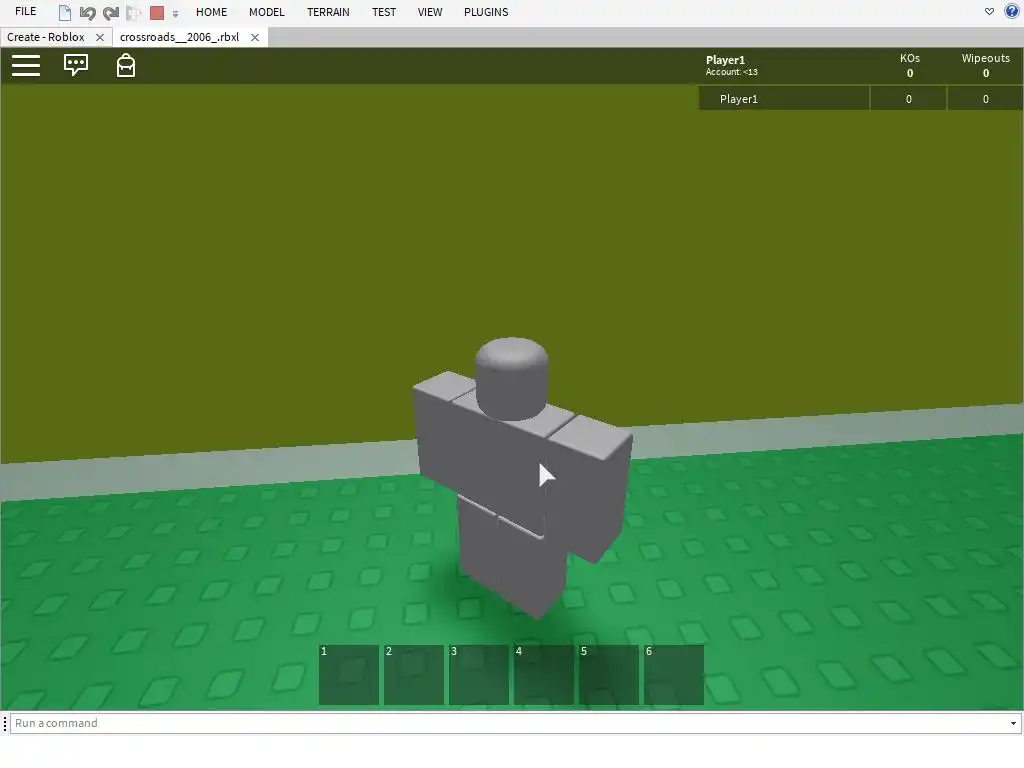Select hotbar slot 5
Screen dimensions: 1024x768
point(609,675)
